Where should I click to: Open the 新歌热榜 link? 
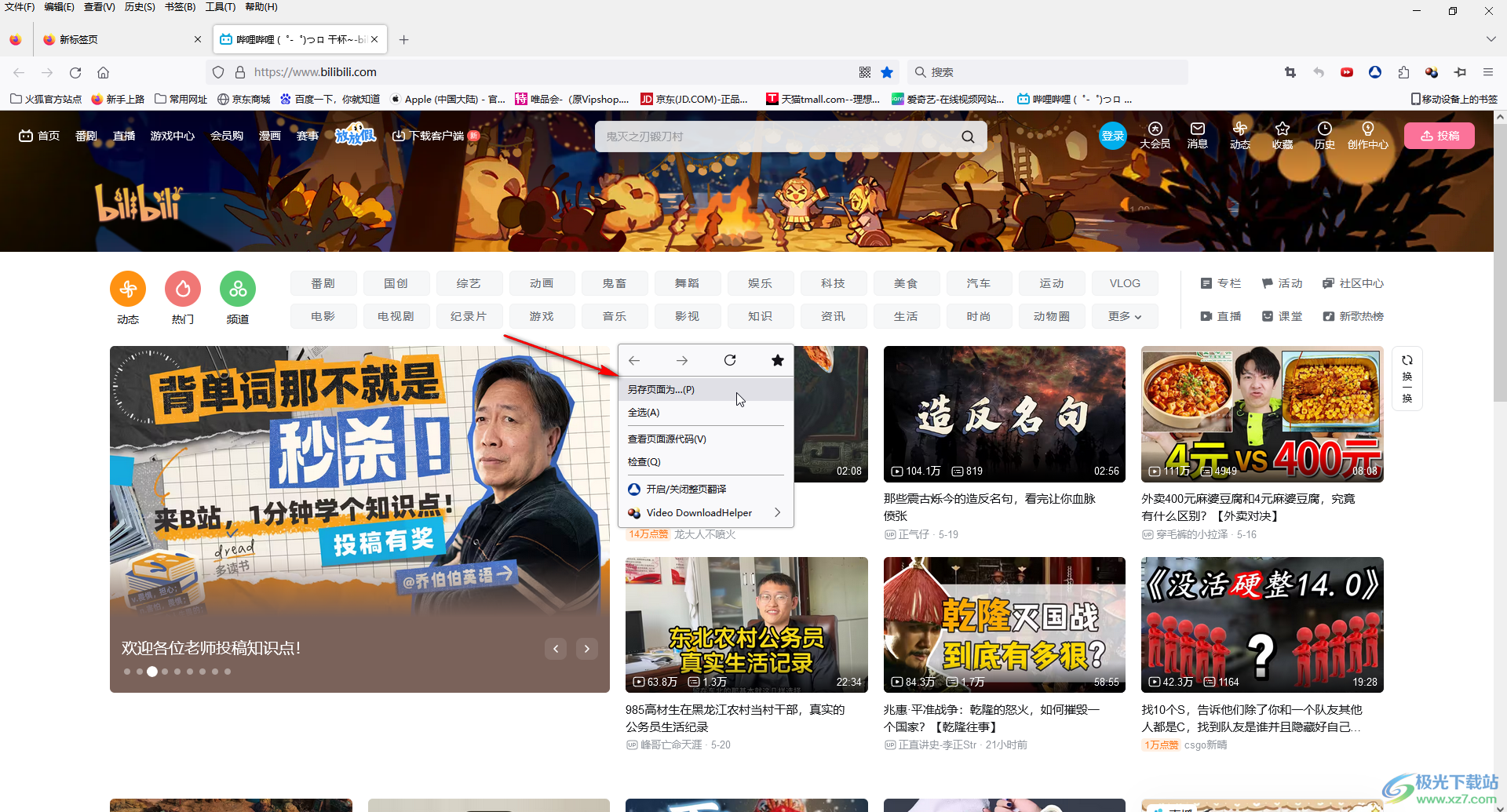pos(1353,316)
